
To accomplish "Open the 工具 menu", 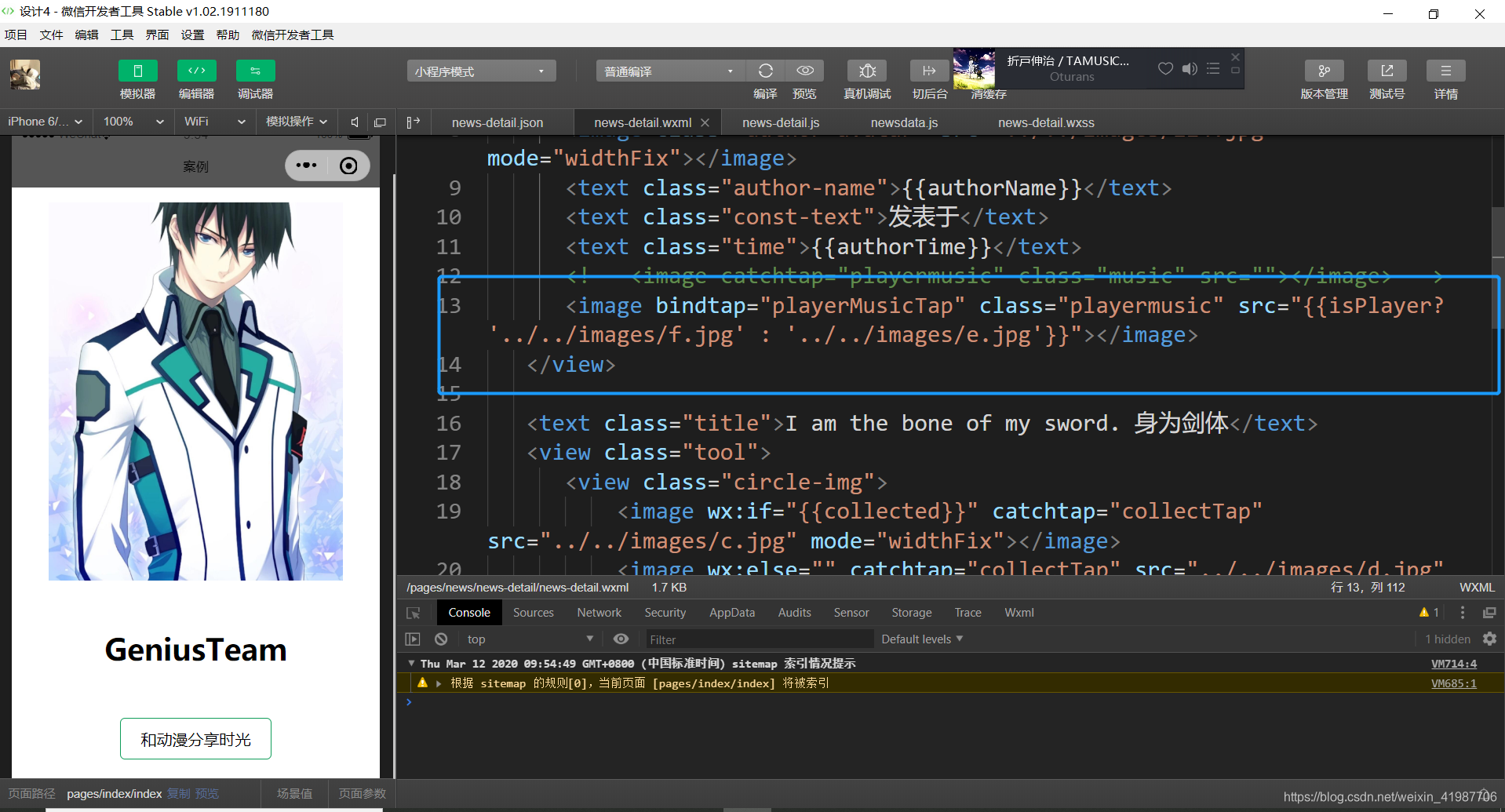I will click(122, 35).
